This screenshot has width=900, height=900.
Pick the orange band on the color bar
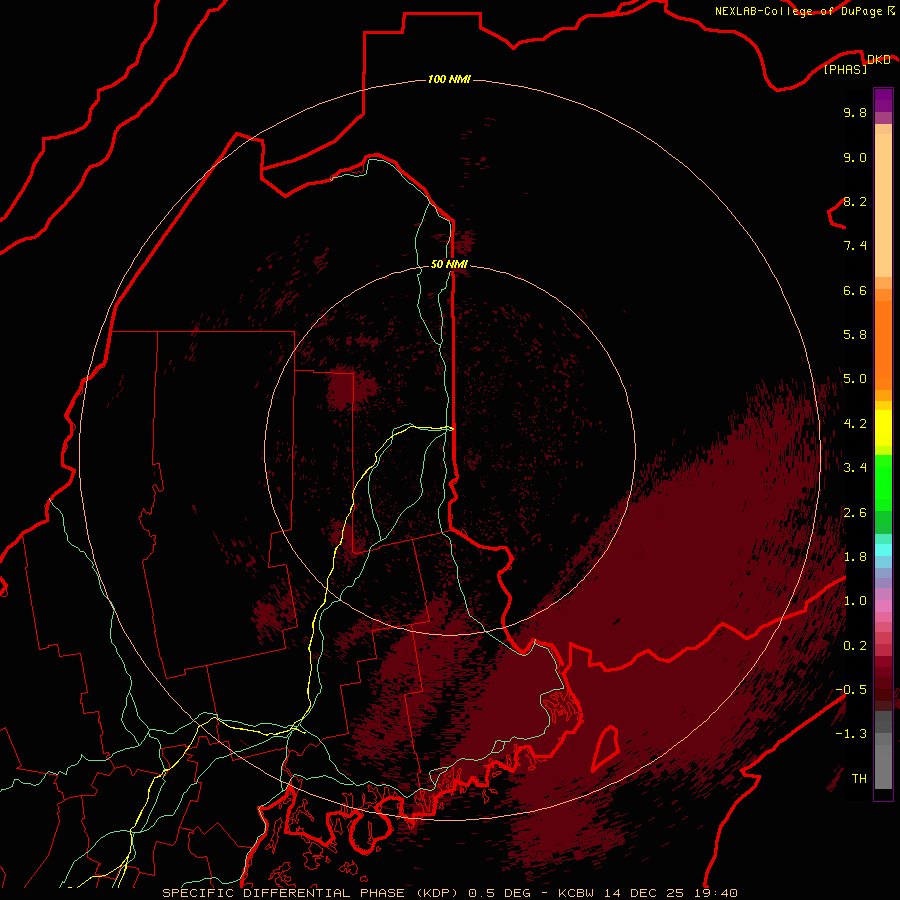(x=883, y=346)
